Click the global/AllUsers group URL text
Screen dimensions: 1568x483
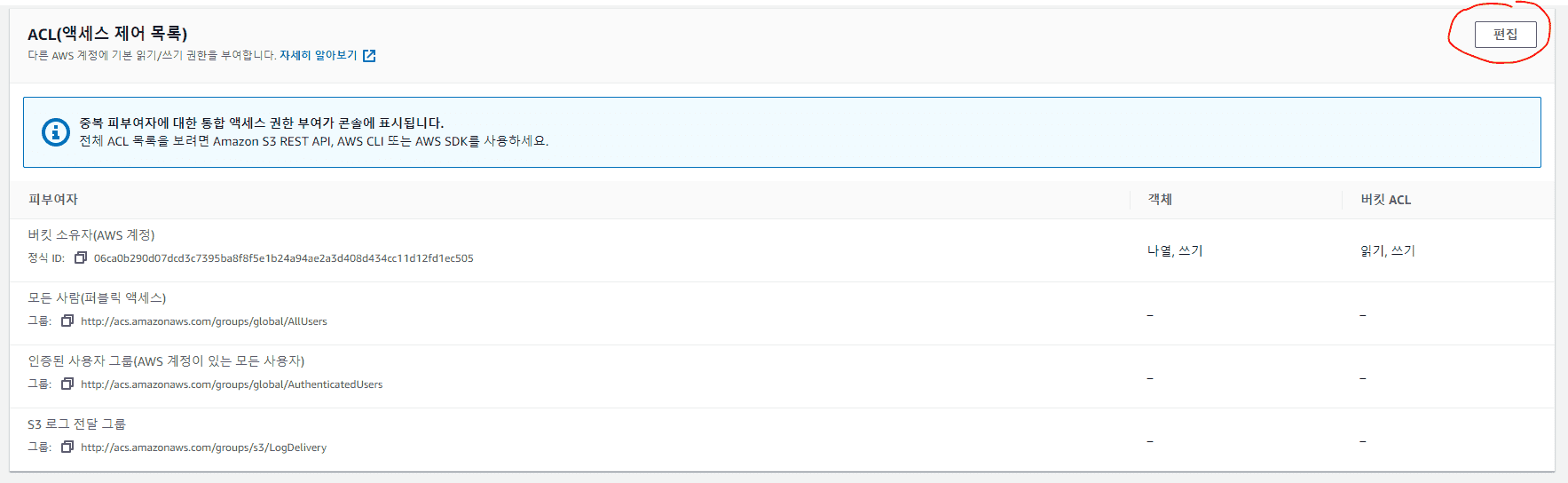tap(204, 321)
